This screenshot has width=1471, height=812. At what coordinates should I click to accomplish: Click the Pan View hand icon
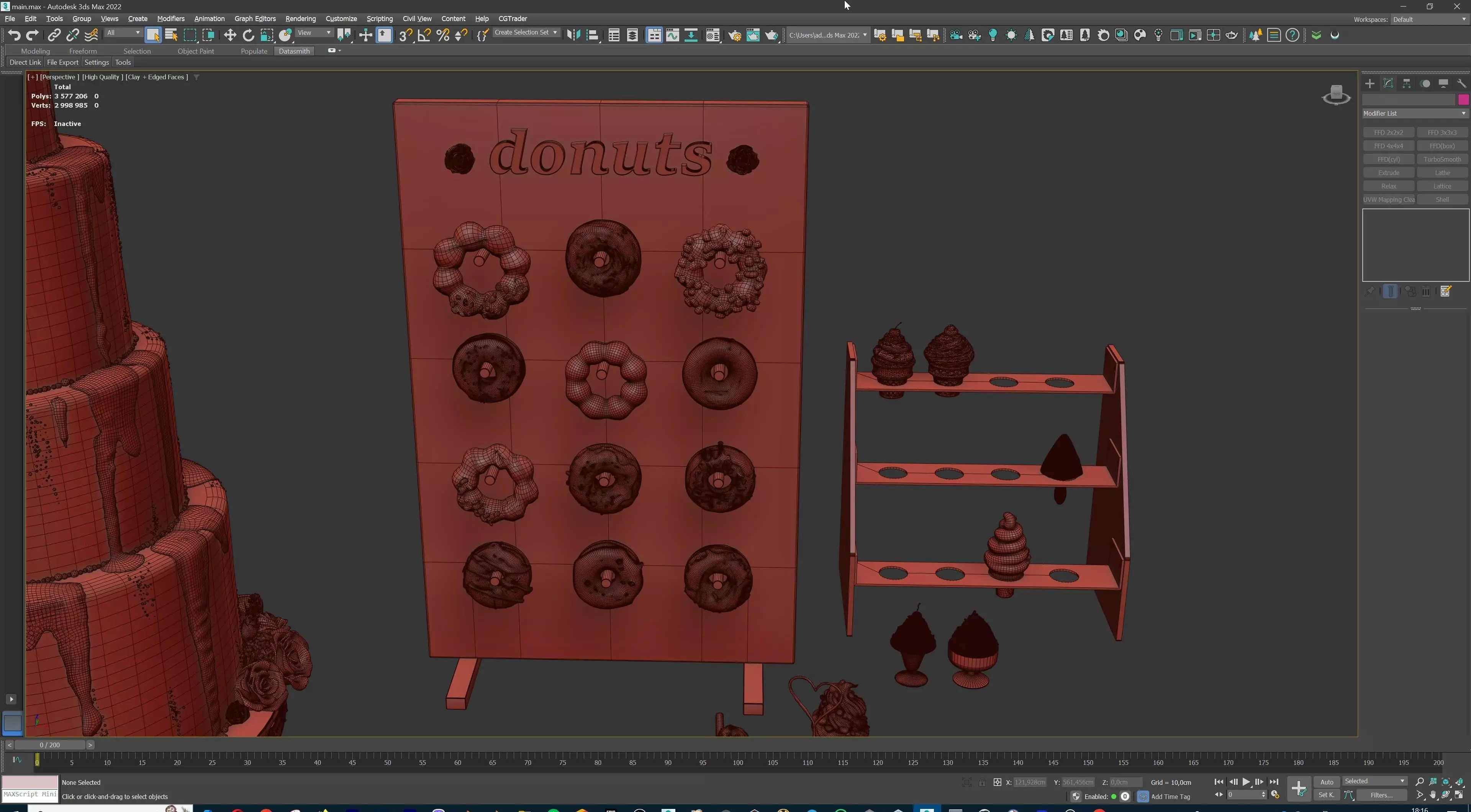pyautogui.click(x=1433, y=795)
